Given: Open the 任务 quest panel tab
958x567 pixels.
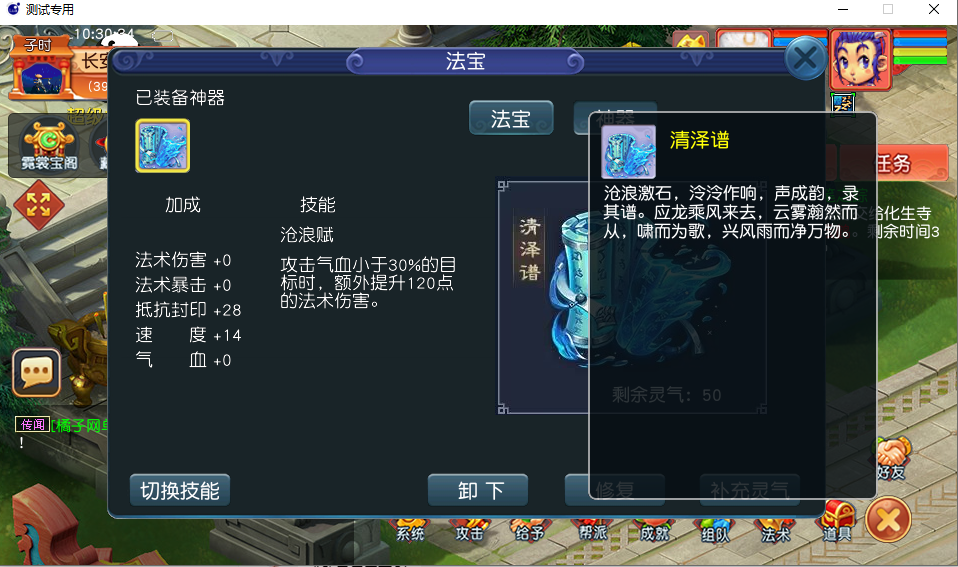Looking at the screenshot, I should tap(893, 163).
